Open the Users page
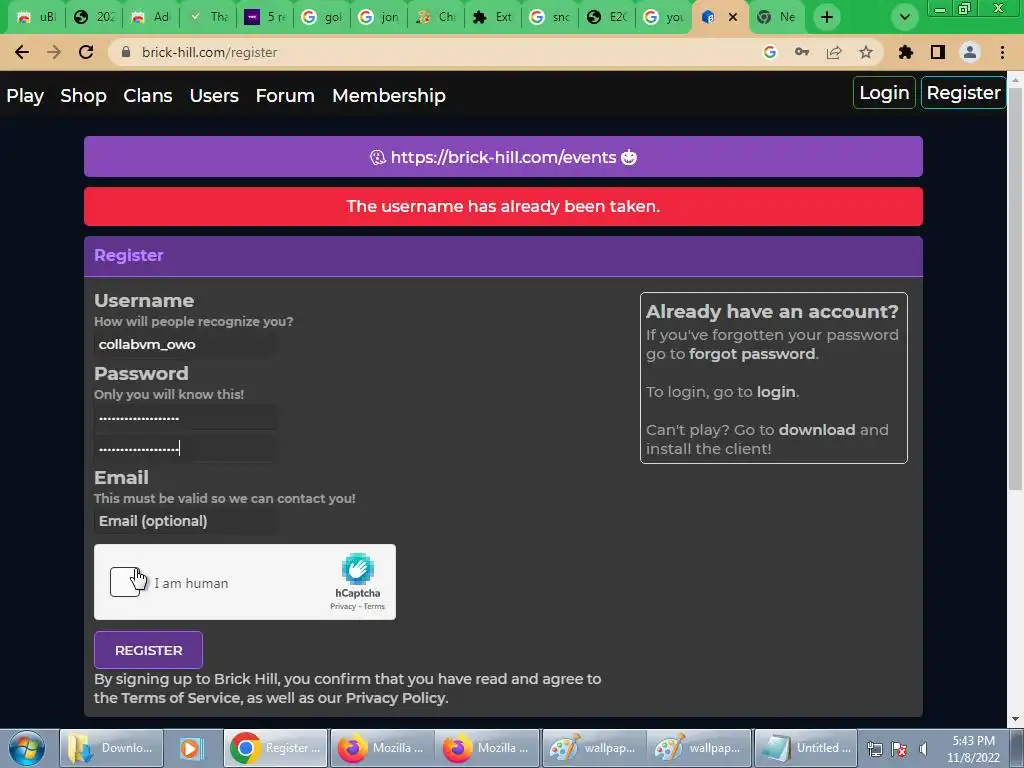 (x=214, y=95)
